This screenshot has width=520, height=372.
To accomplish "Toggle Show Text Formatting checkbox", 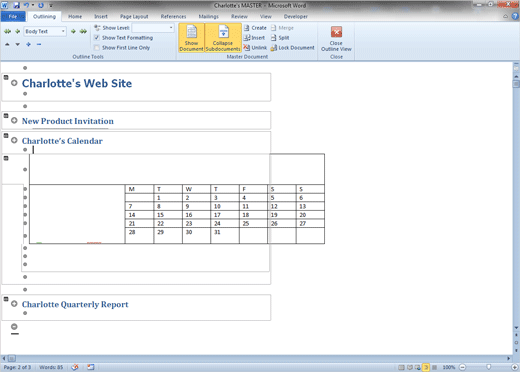I will (x=97, y=38).
